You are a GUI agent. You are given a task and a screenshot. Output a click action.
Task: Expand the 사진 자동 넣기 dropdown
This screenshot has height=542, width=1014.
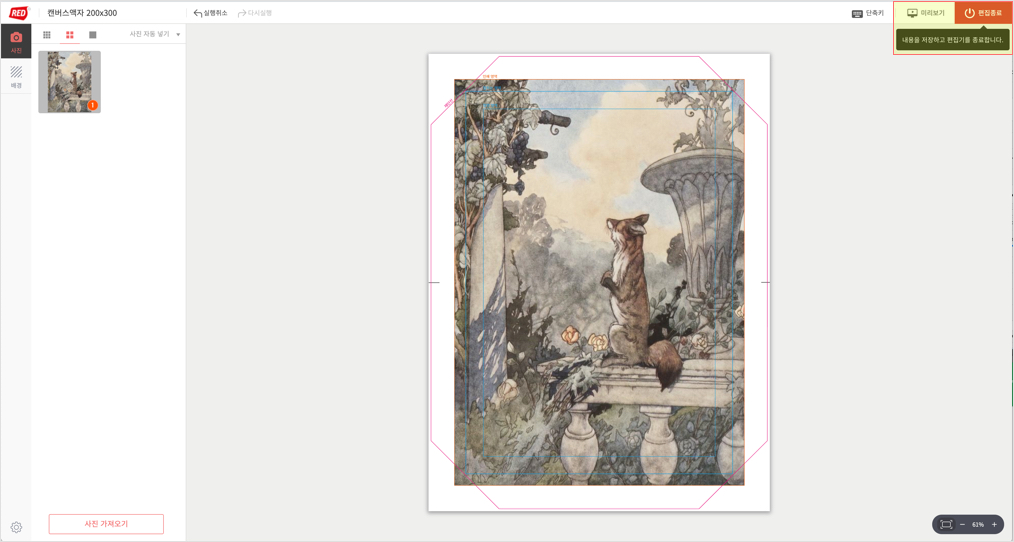[x=155, y=34]
